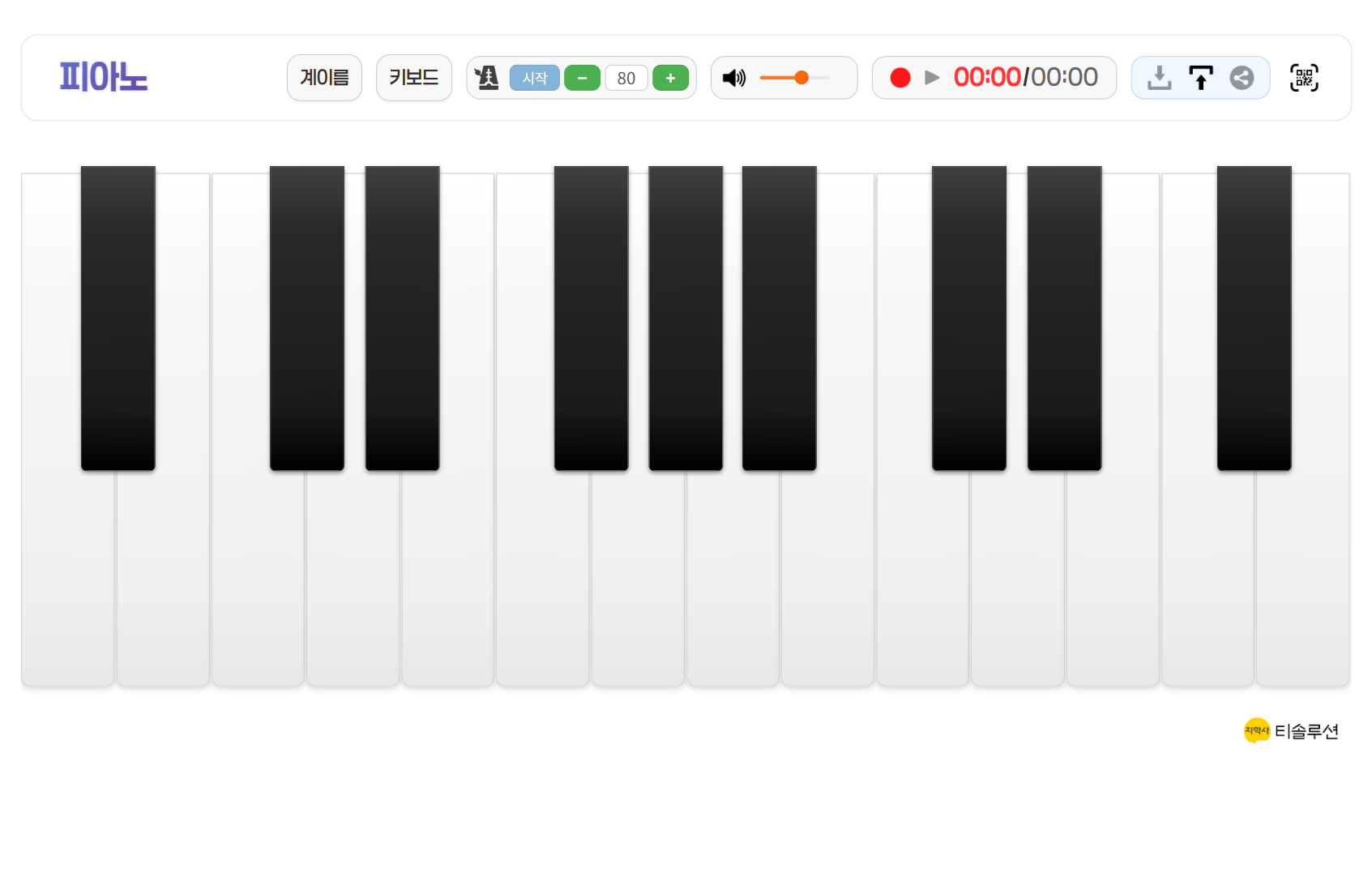Start the metronome with 시작 button

point(535,78)
